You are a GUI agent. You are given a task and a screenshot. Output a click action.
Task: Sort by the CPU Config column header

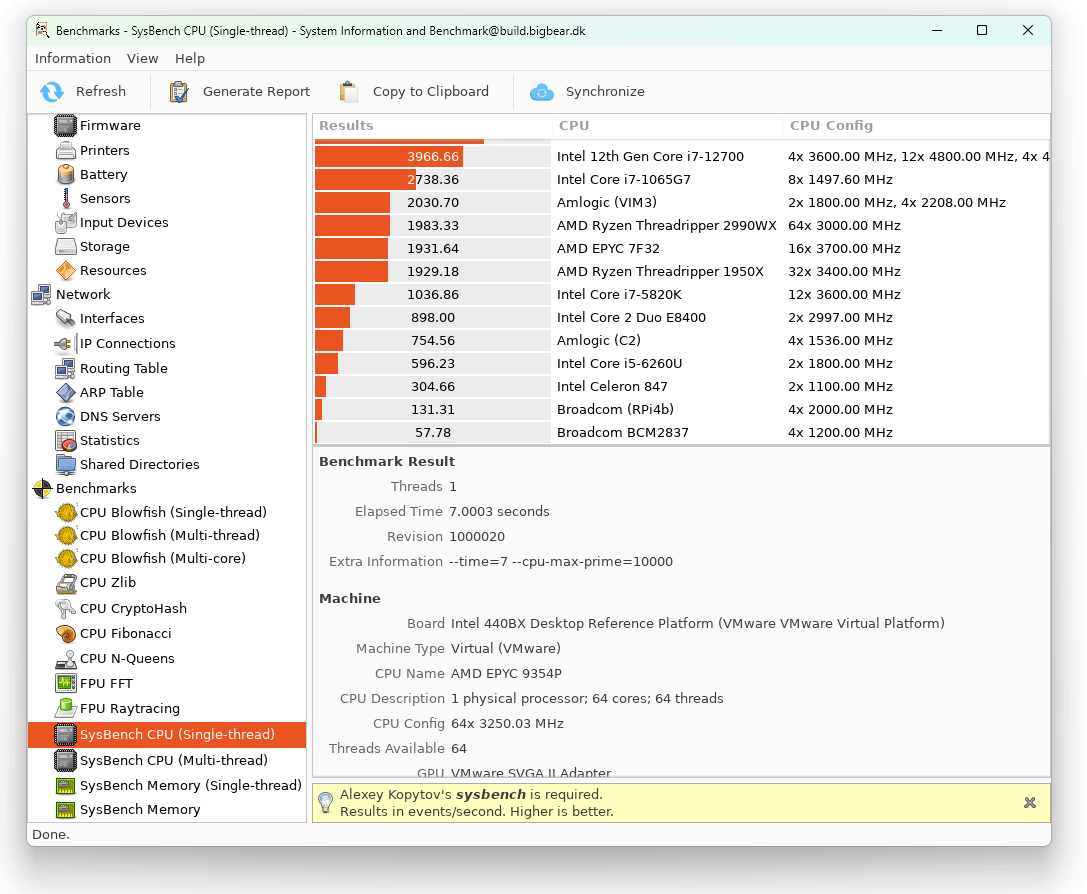point(916,125)
